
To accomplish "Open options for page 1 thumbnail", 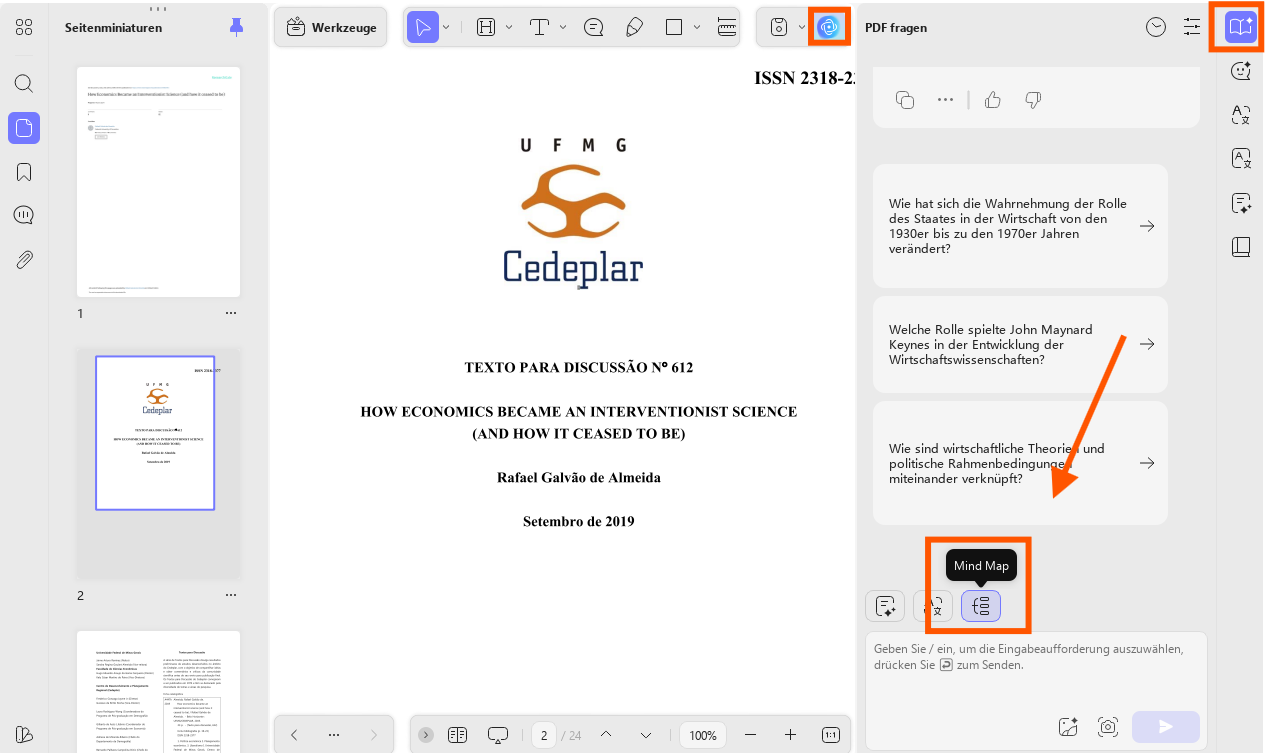I will [231, 313].
